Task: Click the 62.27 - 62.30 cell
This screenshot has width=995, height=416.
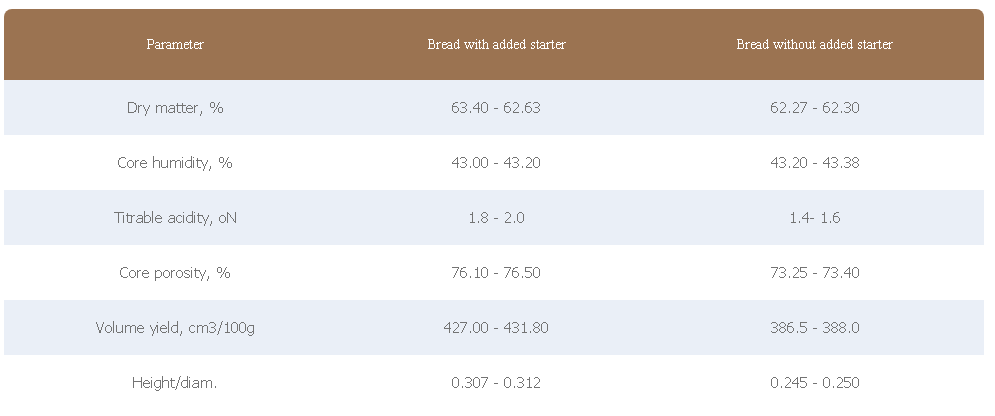Action: (x=814, y=108)
